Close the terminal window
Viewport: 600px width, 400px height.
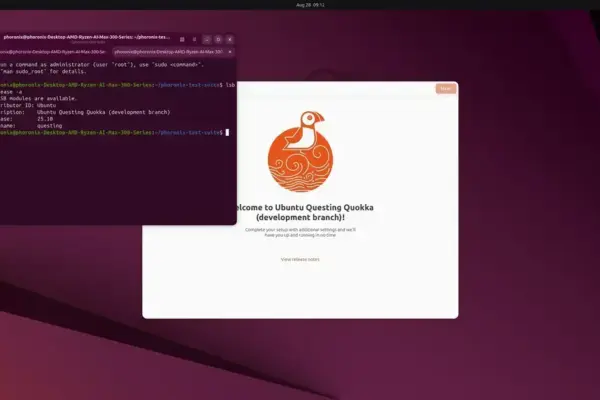230,39
